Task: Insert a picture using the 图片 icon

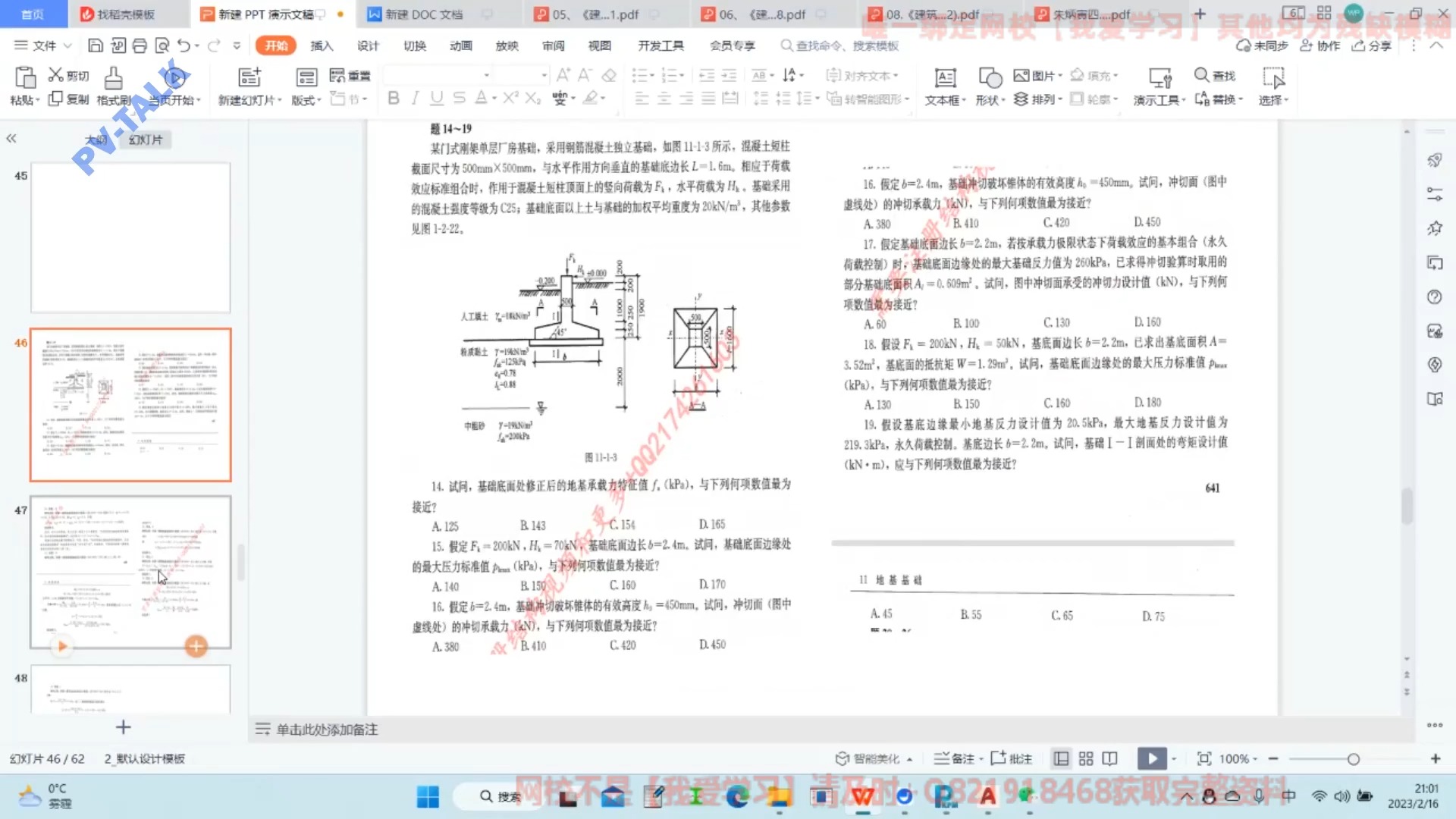Action: coord(1036,74)
